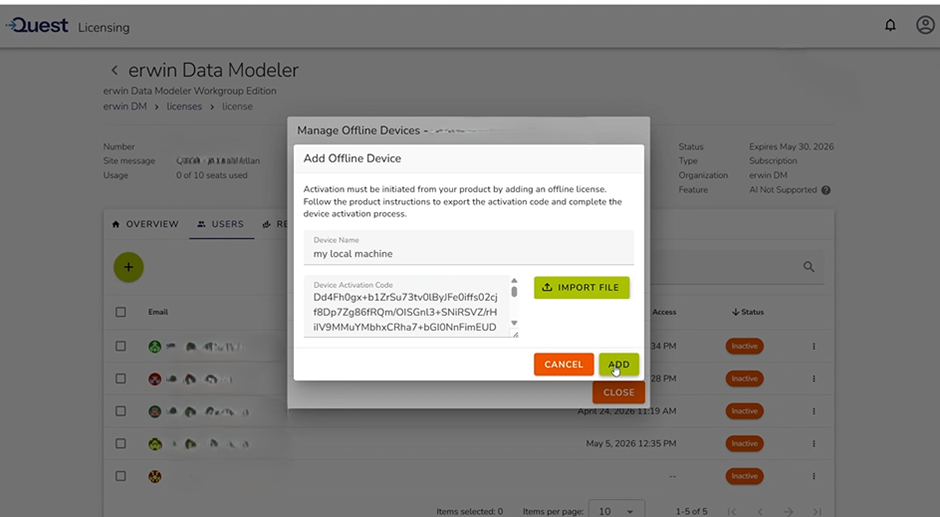
Task: Click the 'Licensing' header text
Action: coord(104,28)
